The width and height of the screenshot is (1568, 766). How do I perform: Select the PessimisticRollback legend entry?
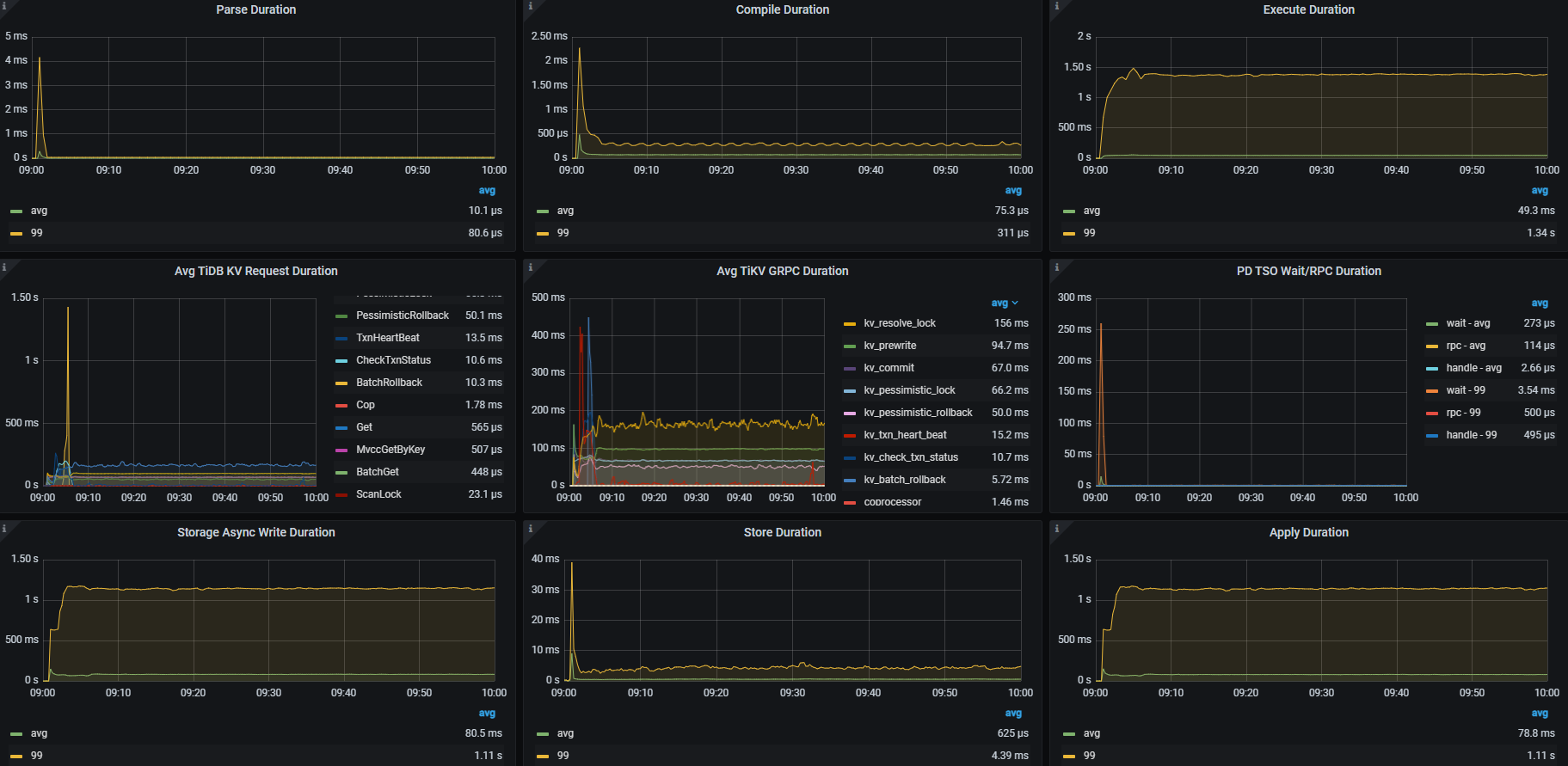(x=402, y=316)
